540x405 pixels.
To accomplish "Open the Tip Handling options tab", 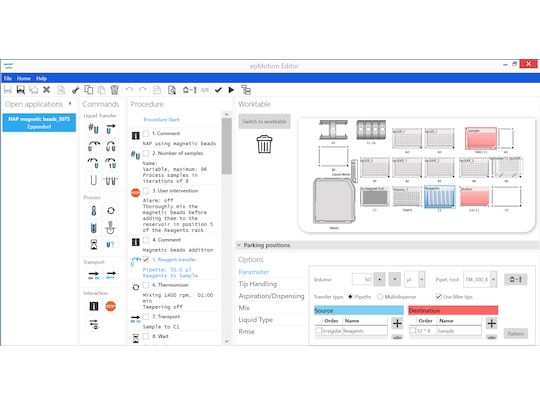I will (x=258, y=284).
